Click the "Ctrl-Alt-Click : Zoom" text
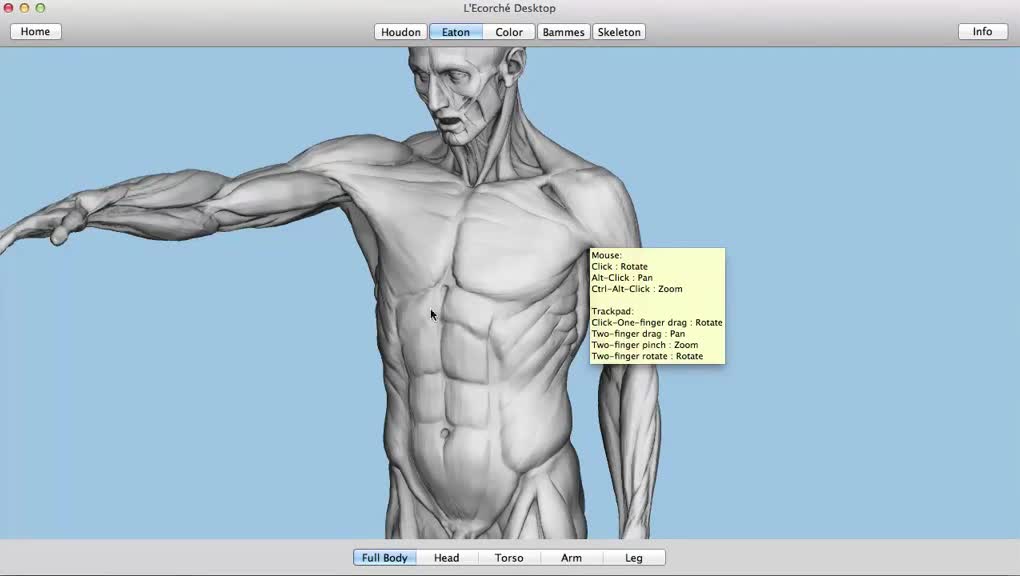 coord(637,289)
